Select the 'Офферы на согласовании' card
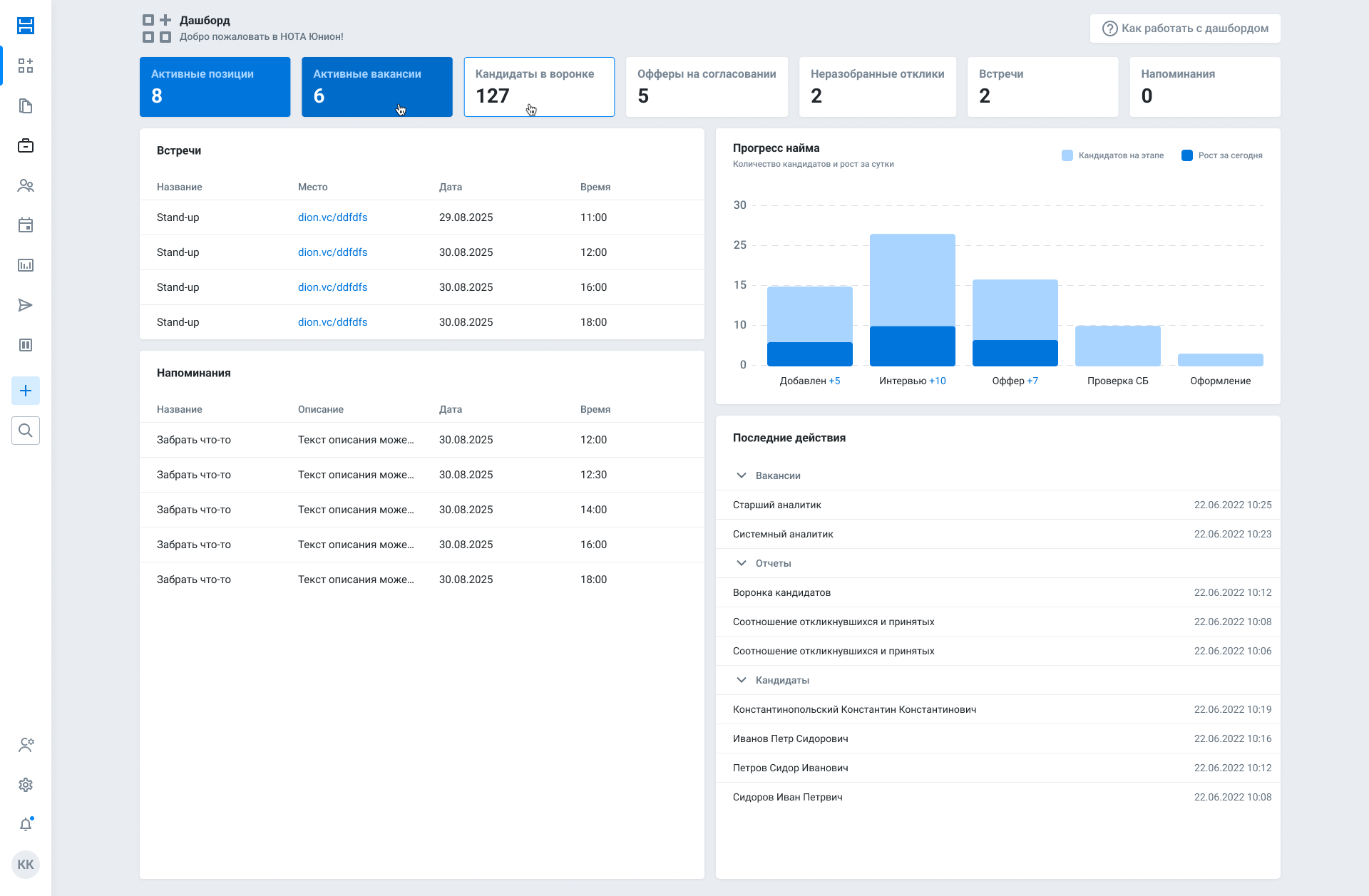1369x896 pixels. tap(707, 87)
